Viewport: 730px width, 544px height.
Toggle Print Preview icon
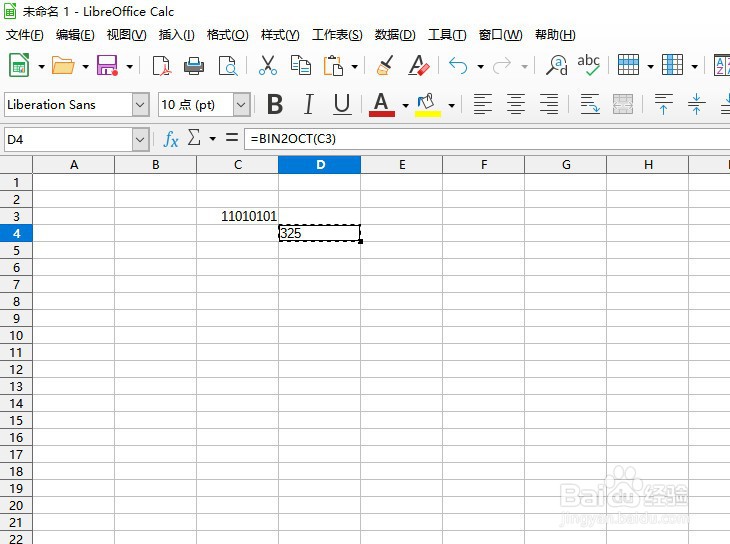(x=228, y=66)
